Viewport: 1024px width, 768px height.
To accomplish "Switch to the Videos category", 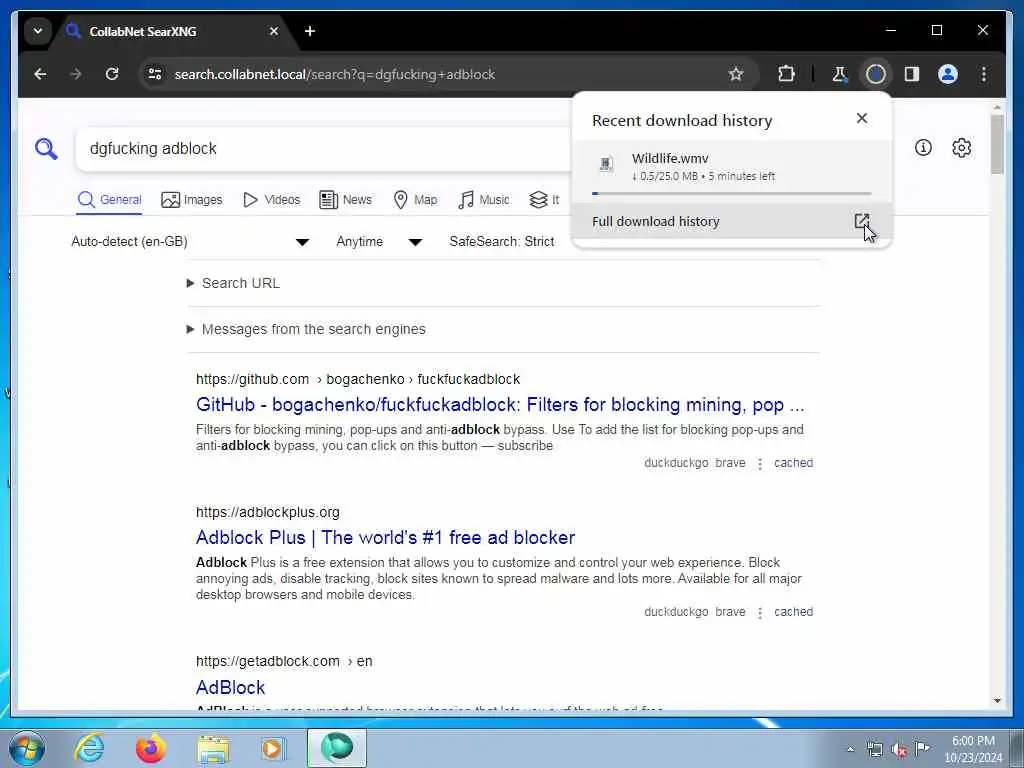I will pos(272,200).
